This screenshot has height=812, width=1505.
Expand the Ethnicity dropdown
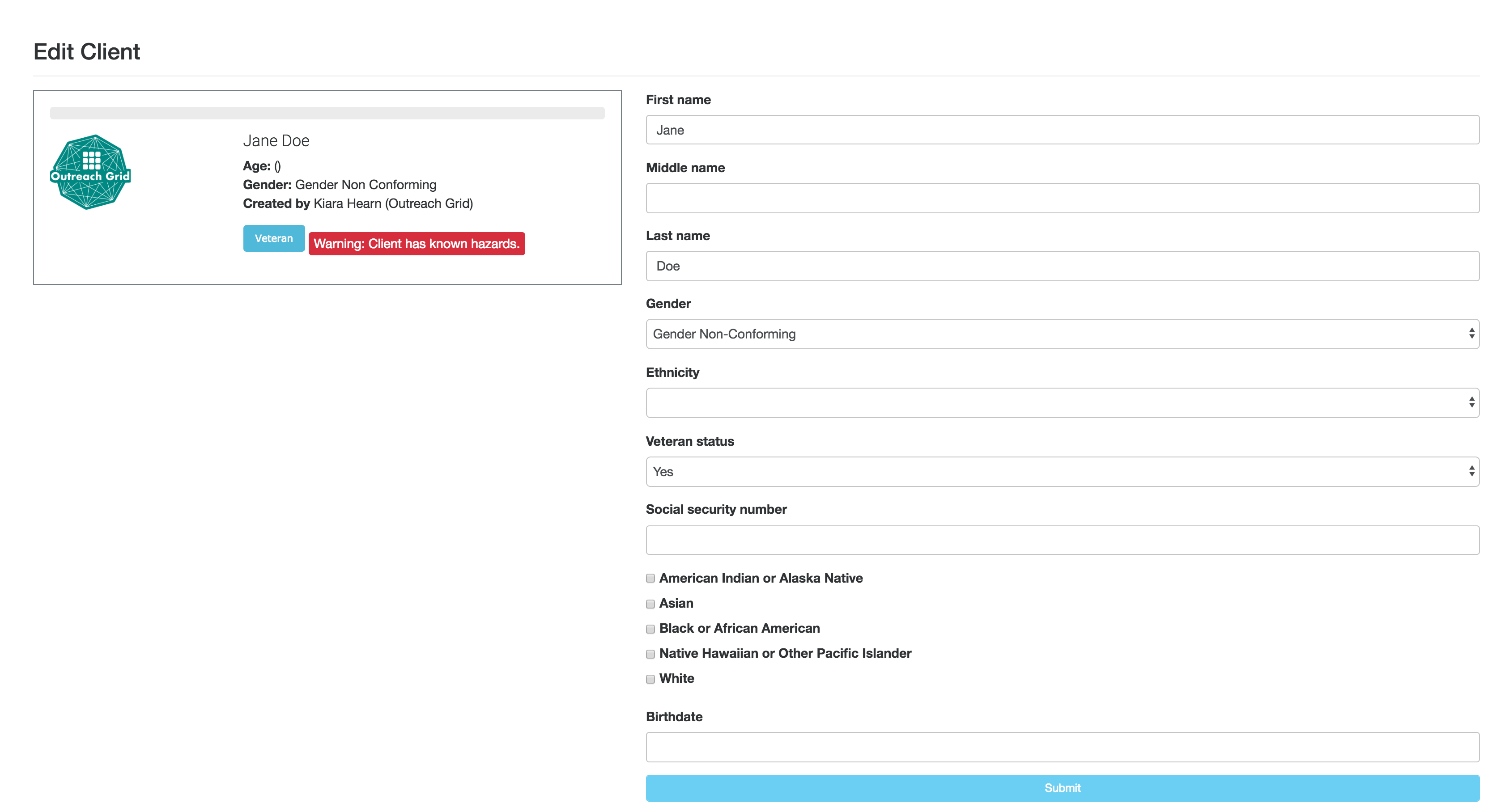[1062, 403]
